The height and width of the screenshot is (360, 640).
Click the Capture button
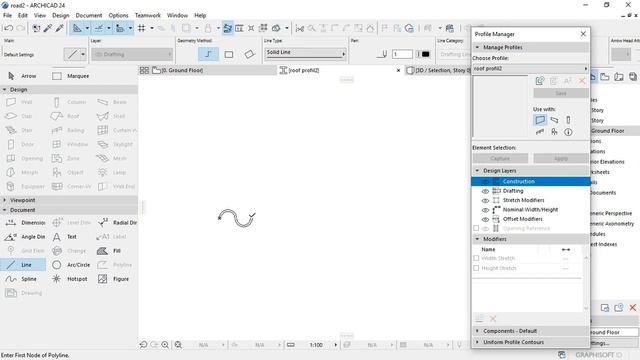coord(500,158)
